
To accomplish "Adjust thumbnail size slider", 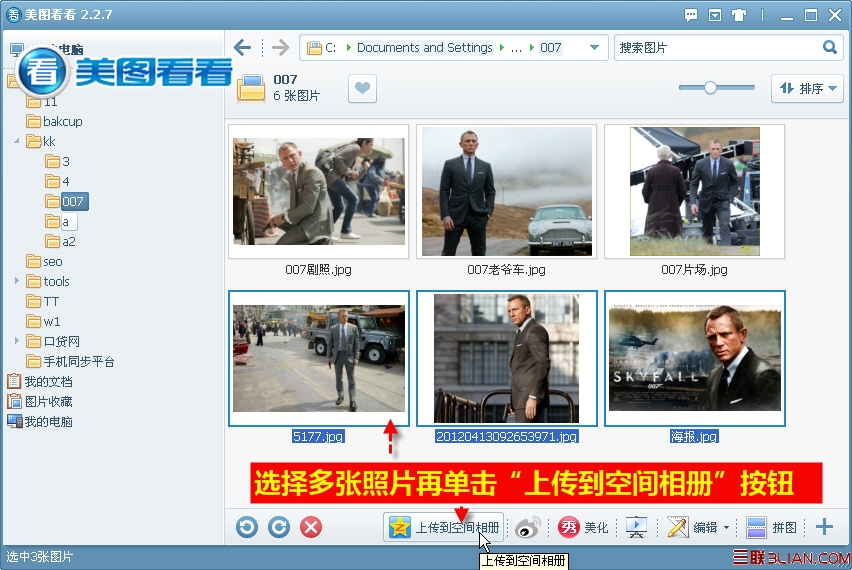I will [710, 87].
